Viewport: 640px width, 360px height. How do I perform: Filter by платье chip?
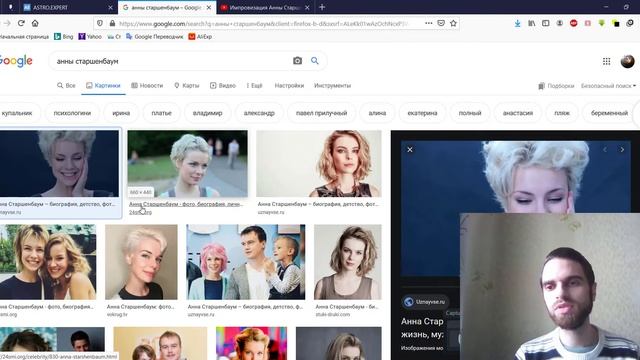tap(162, 113)
